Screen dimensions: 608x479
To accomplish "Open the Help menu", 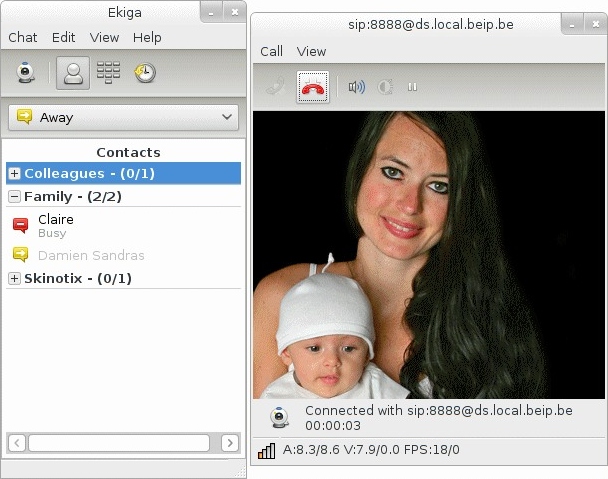I will [x=147, y=38].
